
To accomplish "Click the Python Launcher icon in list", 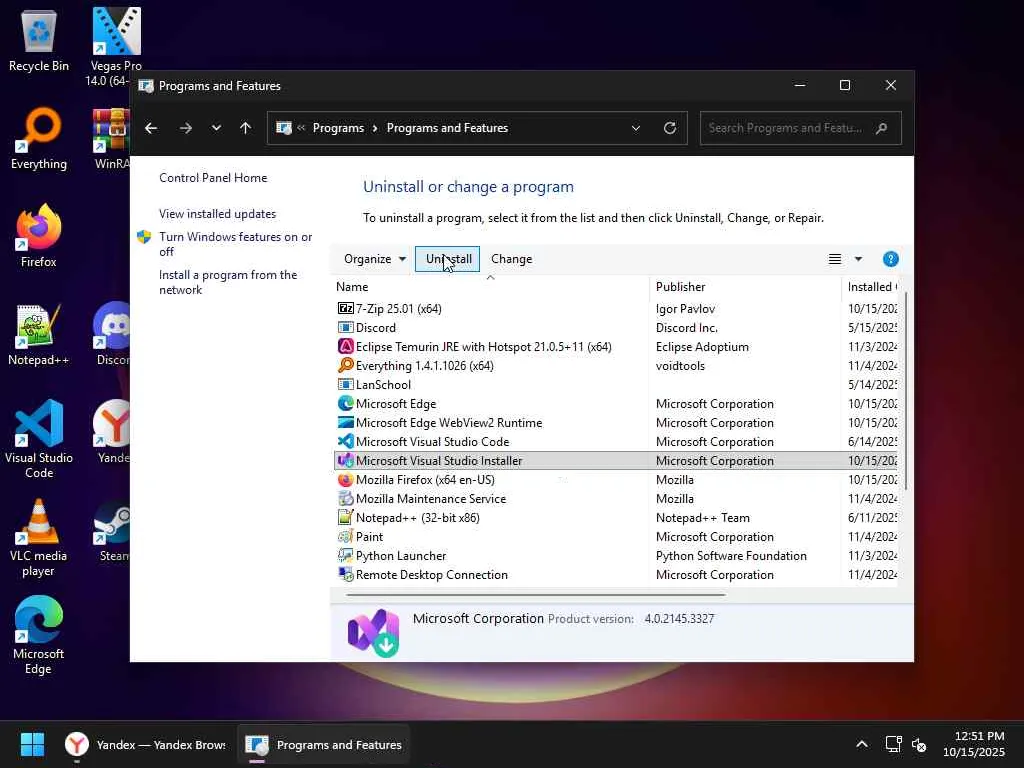I will pos(345,555).
